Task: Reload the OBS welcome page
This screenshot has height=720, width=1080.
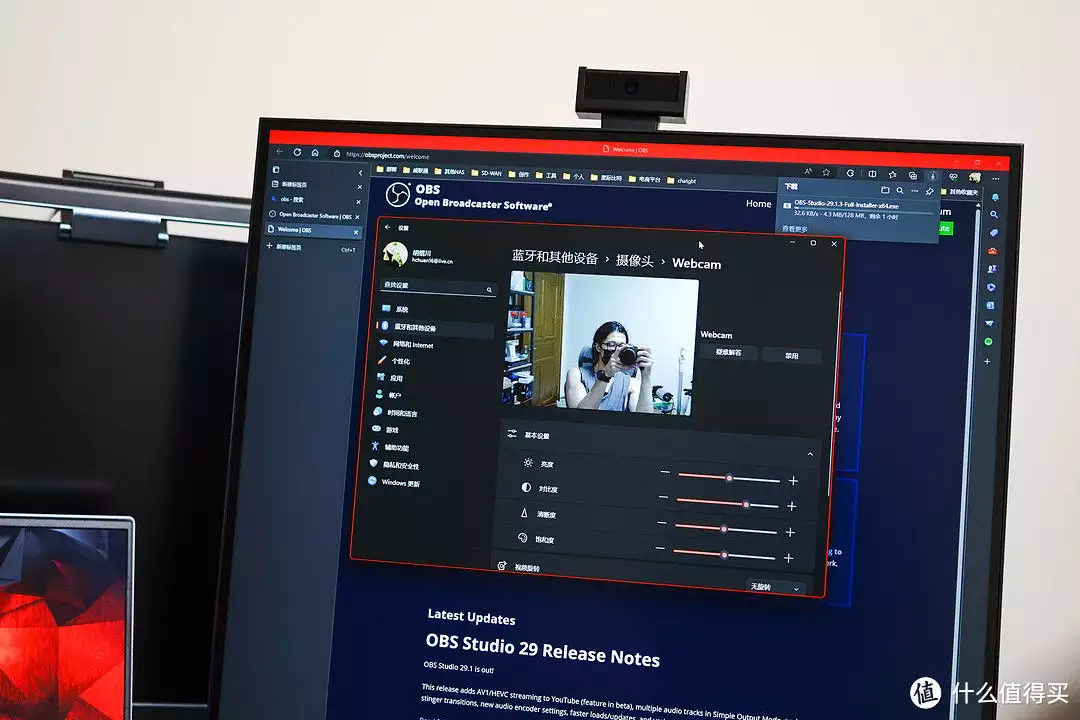Action: [297, 152]
